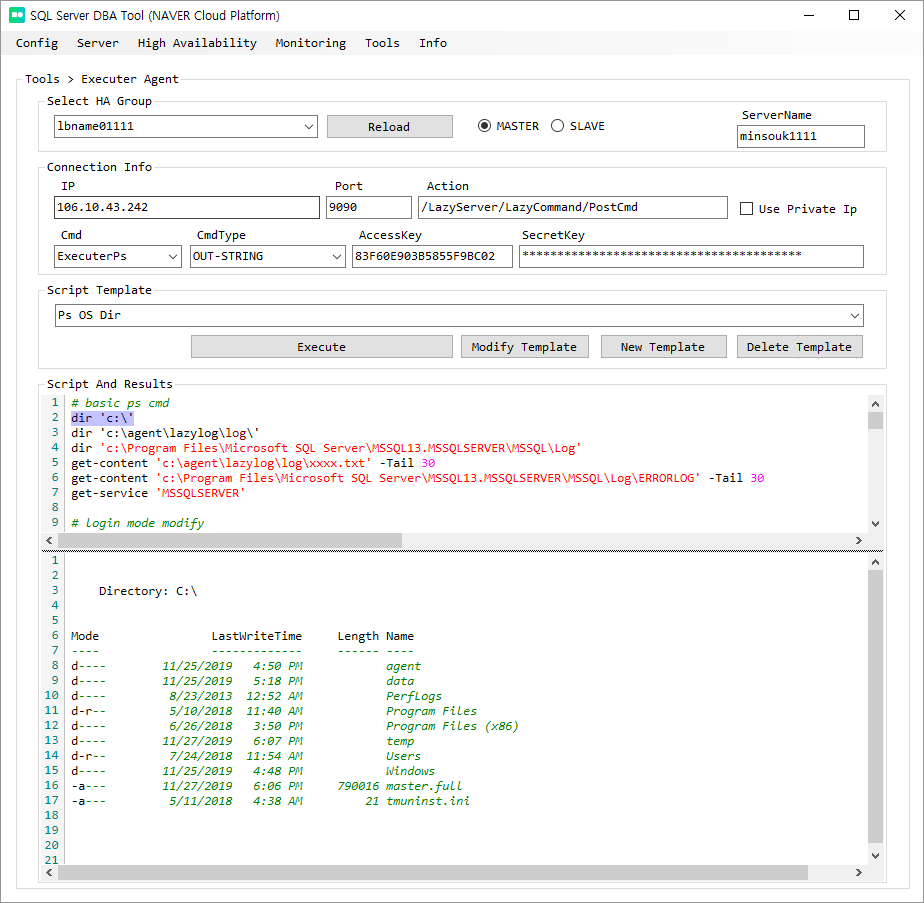Click the IP address input field
This screenshot has height=903, width=924.
tap(186, 207)
